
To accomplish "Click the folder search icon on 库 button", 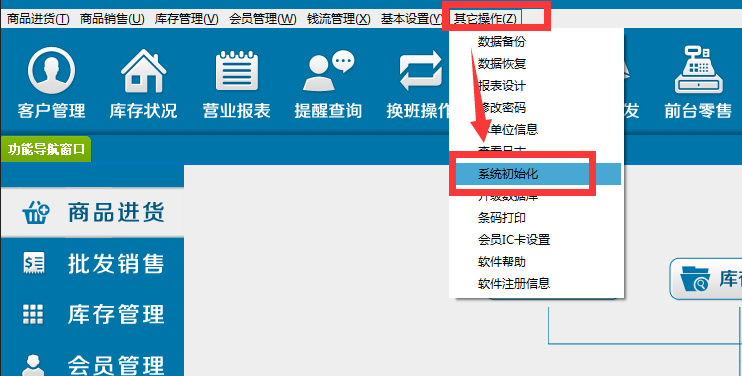I will tap(695, 279).
